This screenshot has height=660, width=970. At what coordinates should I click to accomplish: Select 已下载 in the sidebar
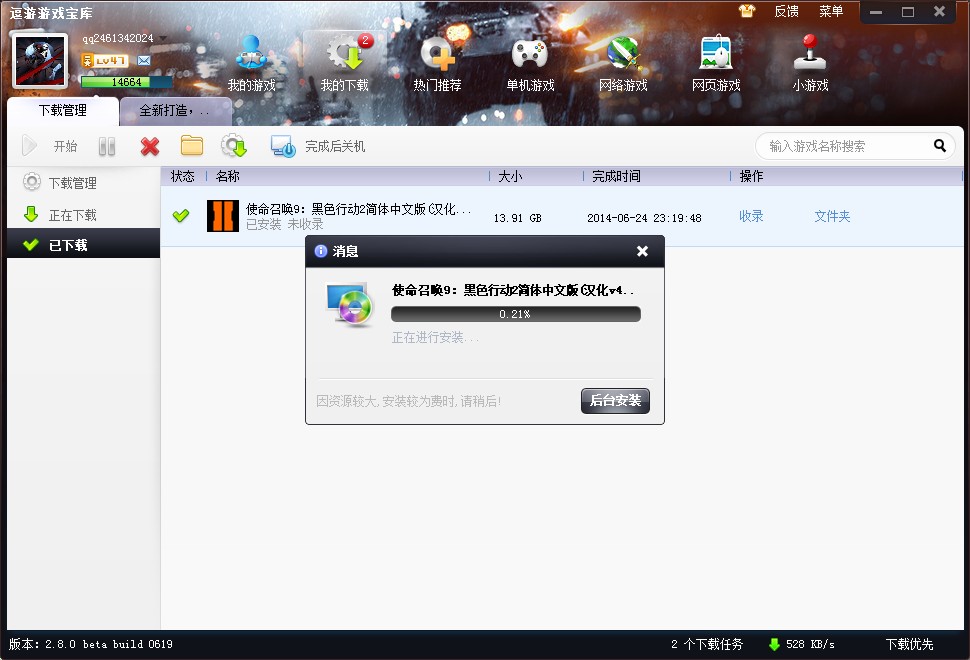[84, 245]
